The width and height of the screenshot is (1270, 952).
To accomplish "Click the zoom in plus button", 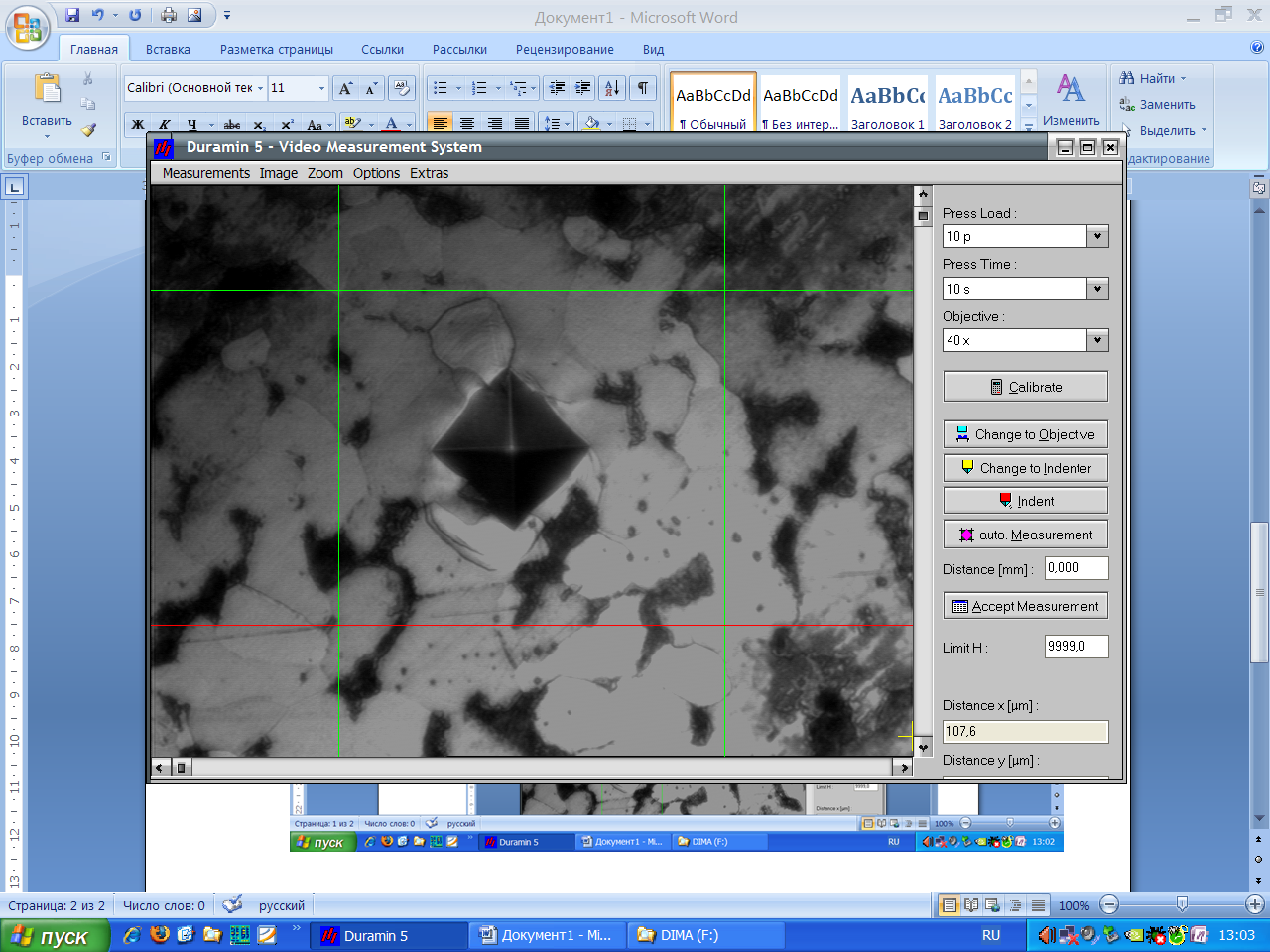I will [1254, 904].
